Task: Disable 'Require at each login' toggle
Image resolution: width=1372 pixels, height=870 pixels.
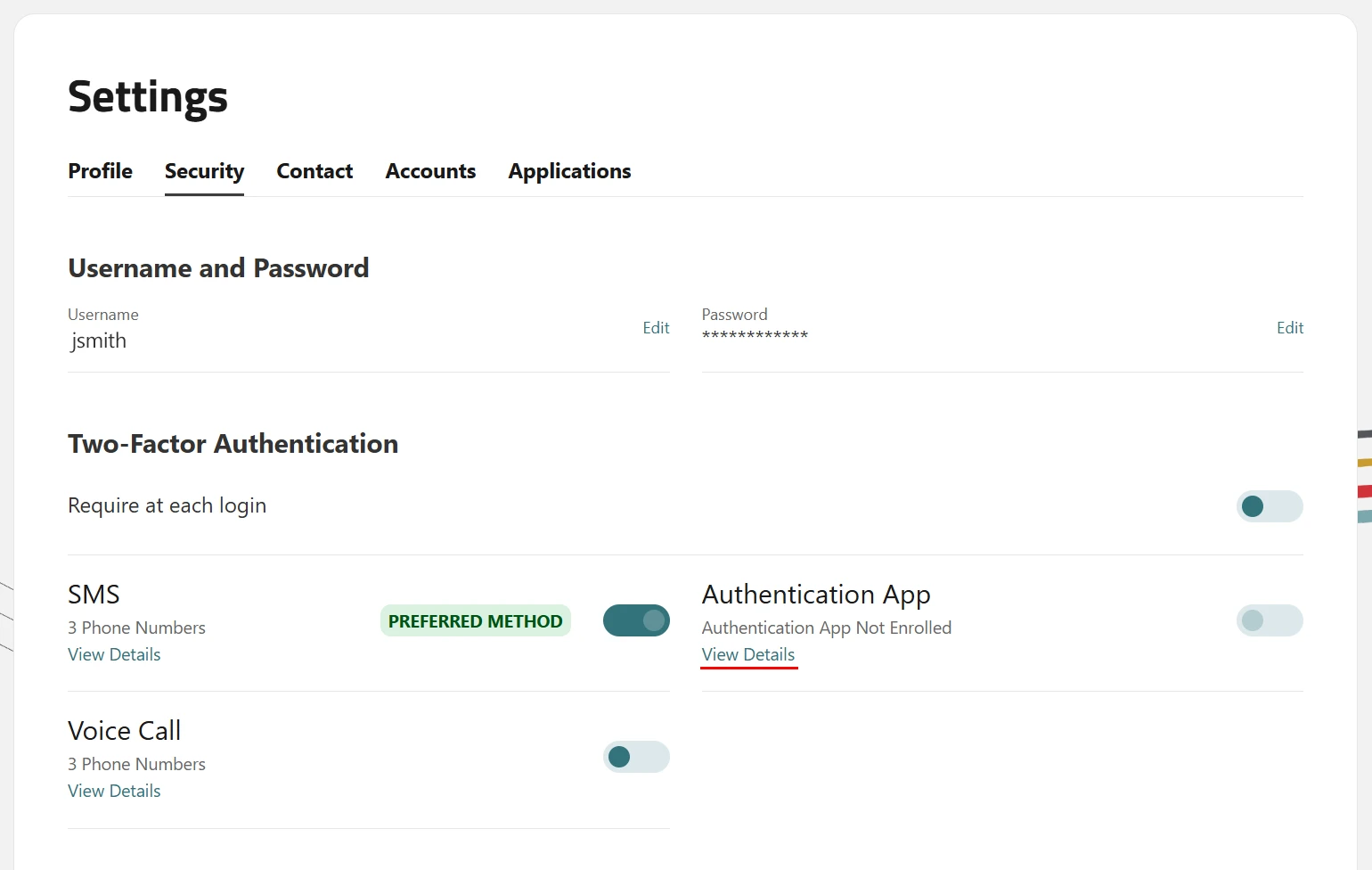Action: coord(1269,506)
